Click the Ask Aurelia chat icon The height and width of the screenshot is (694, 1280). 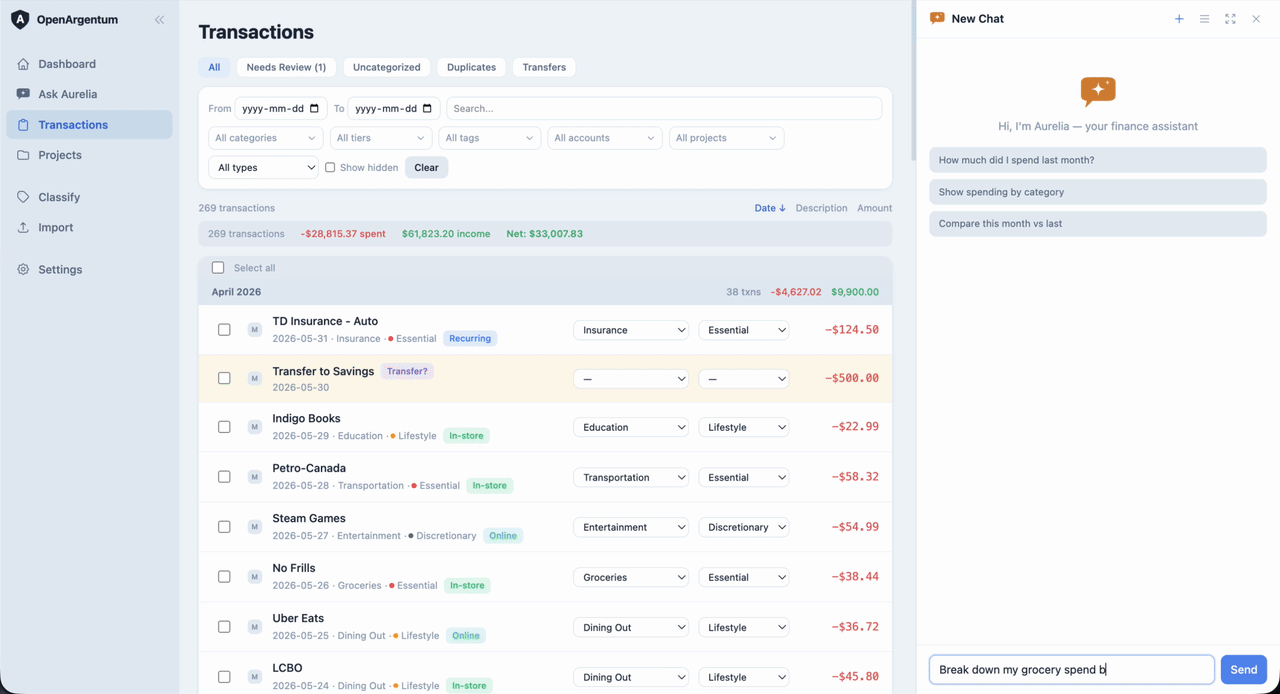coord(23,94)
